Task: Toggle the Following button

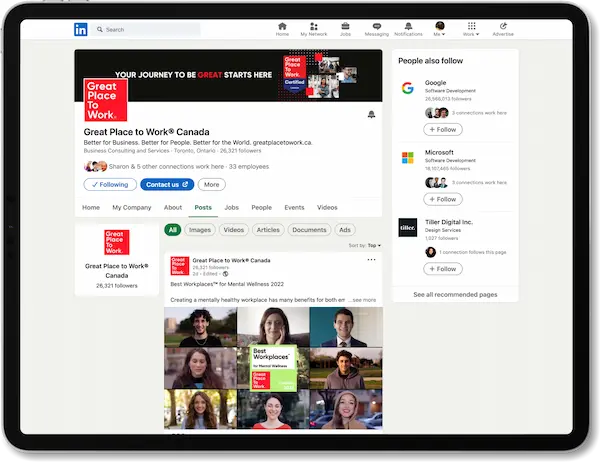Action: [110, 184]
